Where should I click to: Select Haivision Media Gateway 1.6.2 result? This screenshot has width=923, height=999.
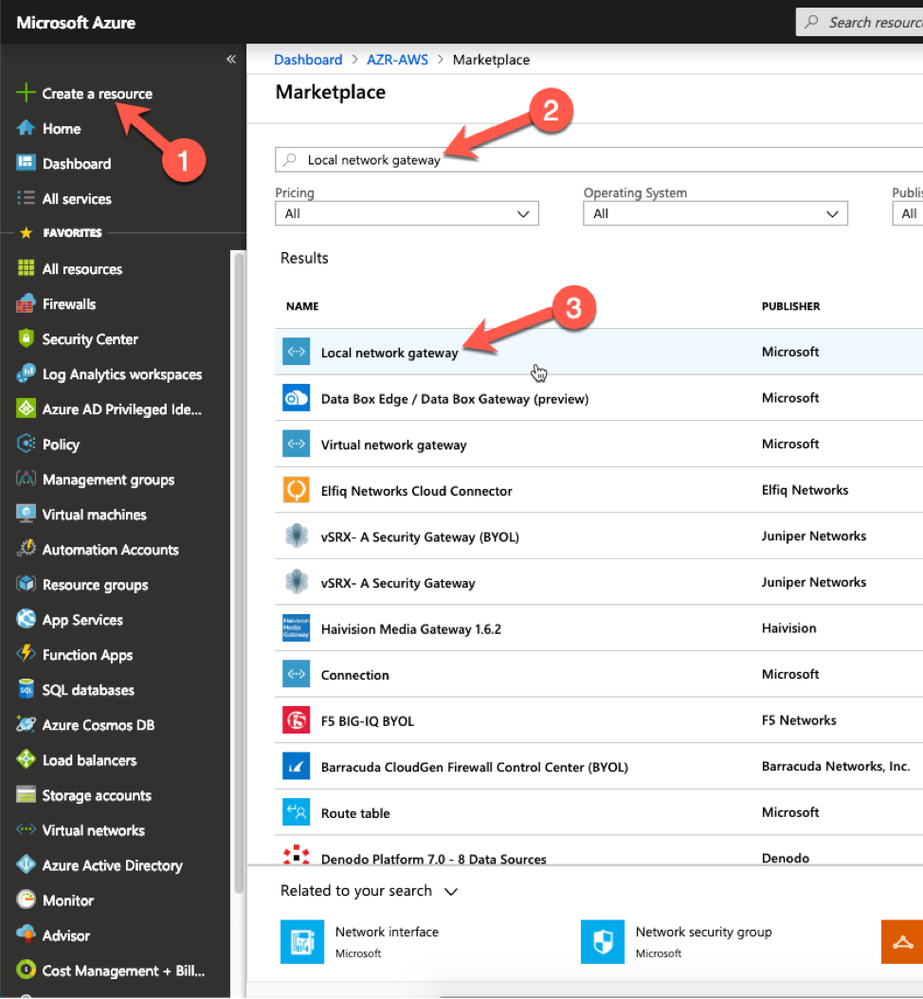pos(599,628)
